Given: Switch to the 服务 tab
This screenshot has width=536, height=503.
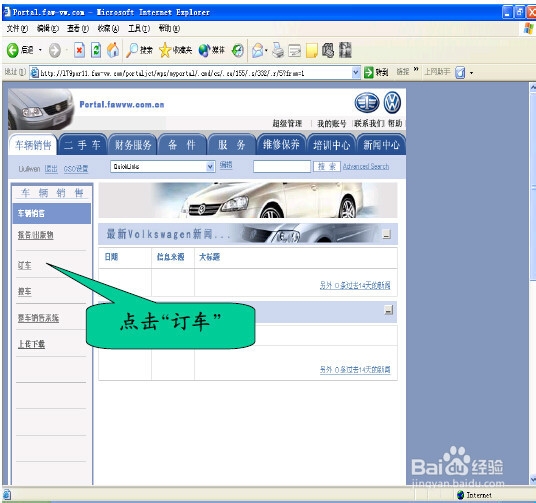Looking at the screenshot, I should (232, 145).
